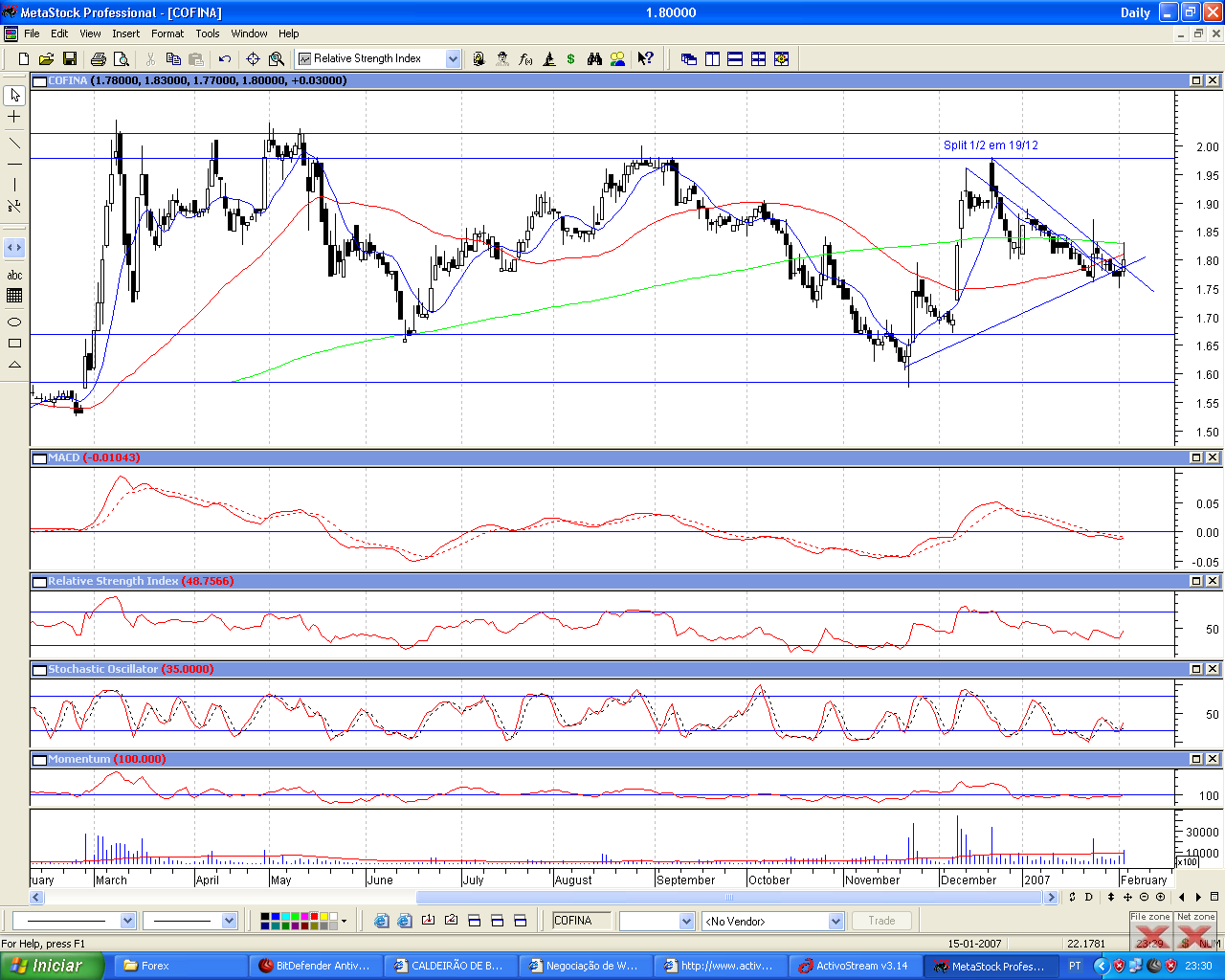Viewport: 1225px width, 980px height.
Task: Open the Format menu
Action: (x=167, y=33)
